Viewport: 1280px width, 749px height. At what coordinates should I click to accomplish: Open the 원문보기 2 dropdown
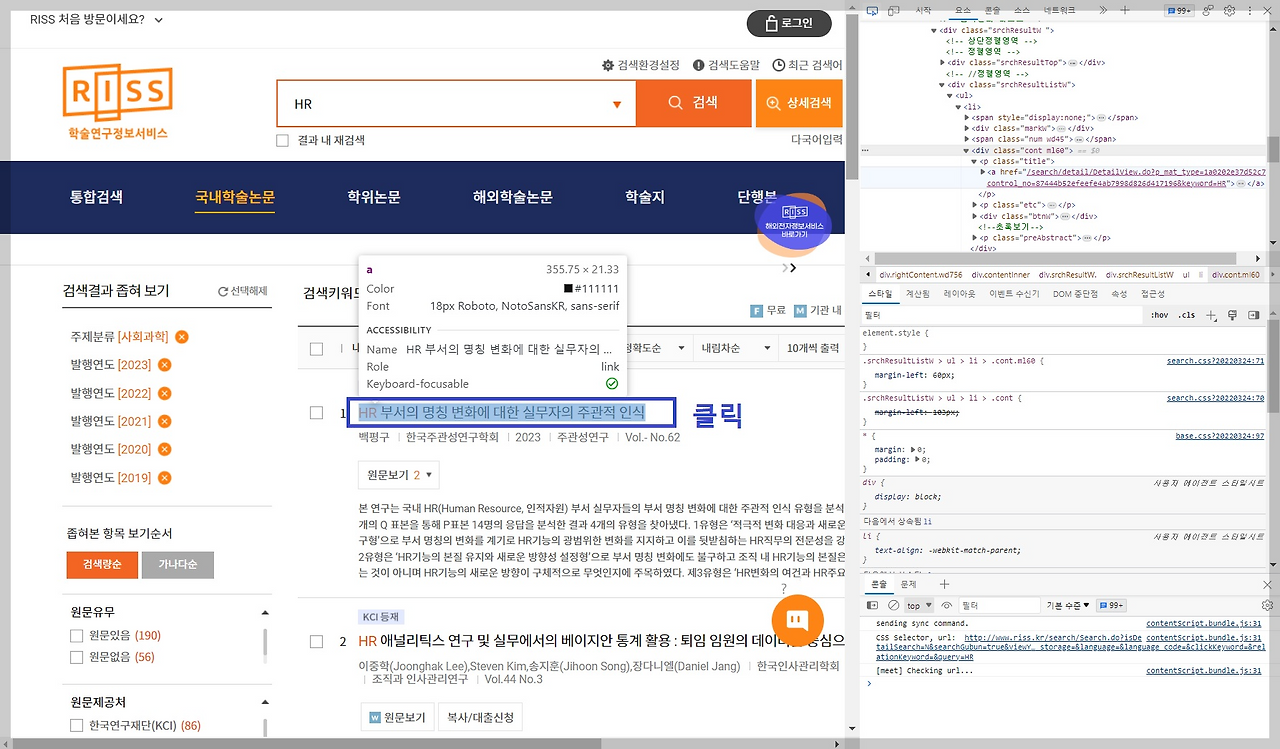coord(398,475)
